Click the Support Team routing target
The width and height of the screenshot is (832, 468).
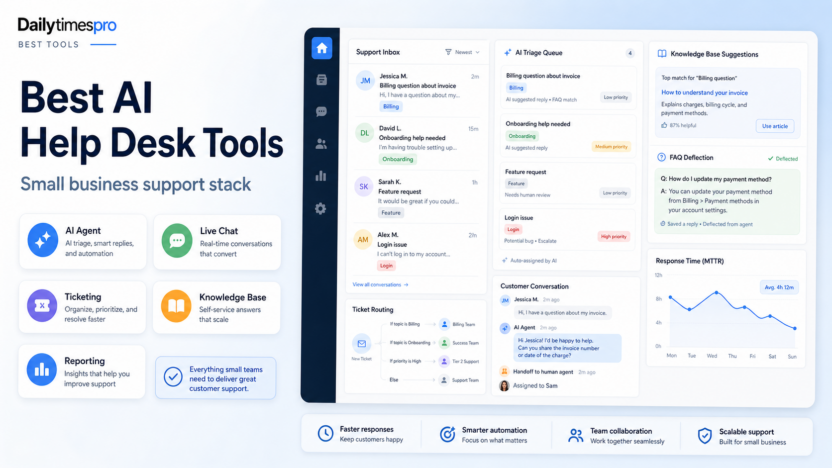coord(460,380)
